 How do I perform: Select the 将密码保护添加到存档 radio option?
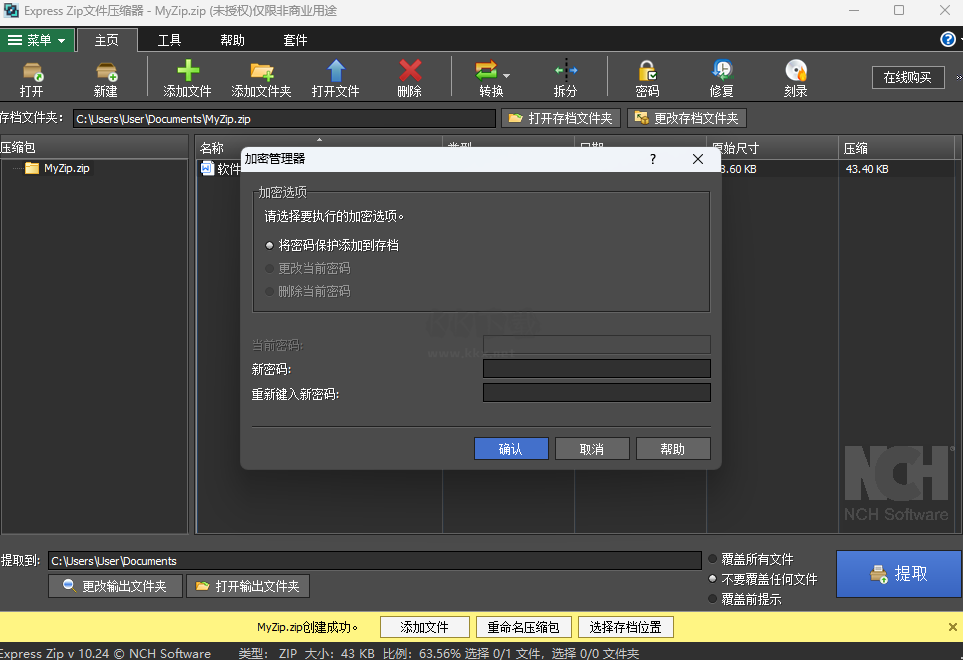coord(270,244)
